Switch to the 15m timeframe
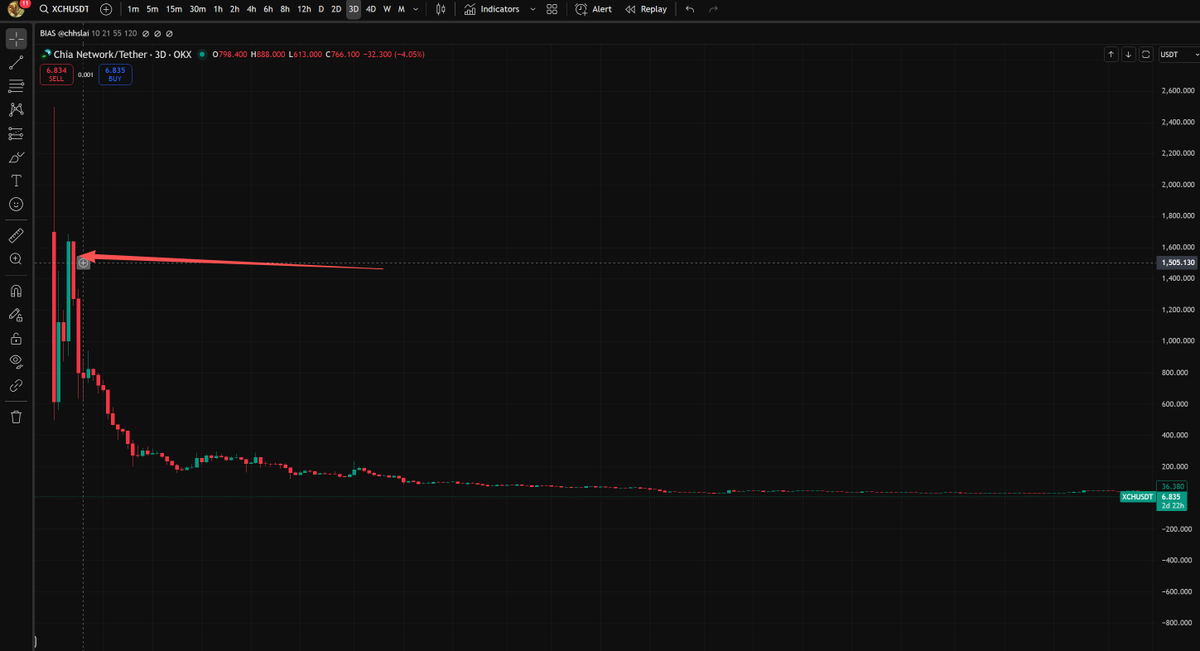The height and width of the screenshot is (651, 1200). [174, 9]
